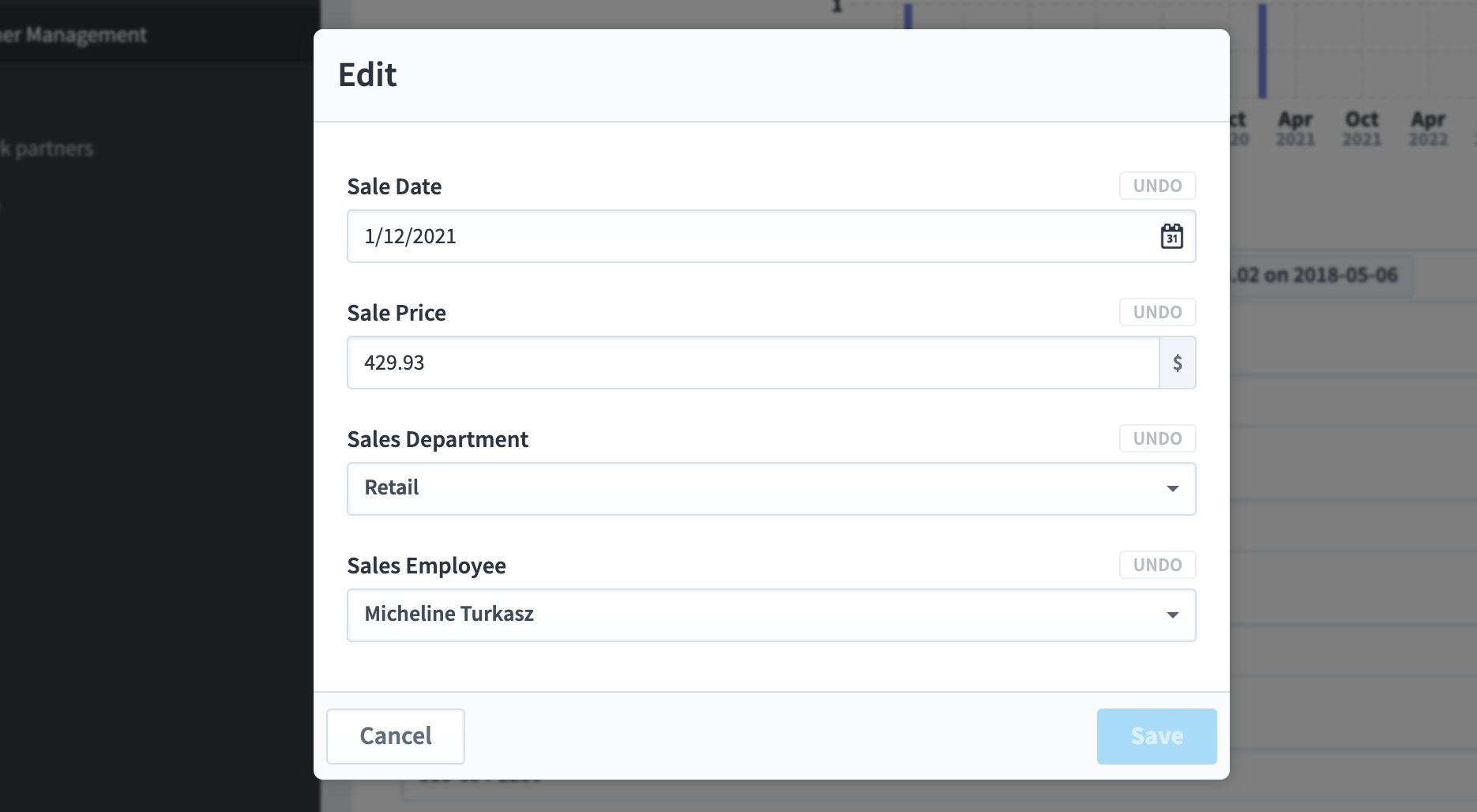Open the Sales Department dropdown showing Retail
This screenshot has width=1477, height=812.
pos(771,489)
